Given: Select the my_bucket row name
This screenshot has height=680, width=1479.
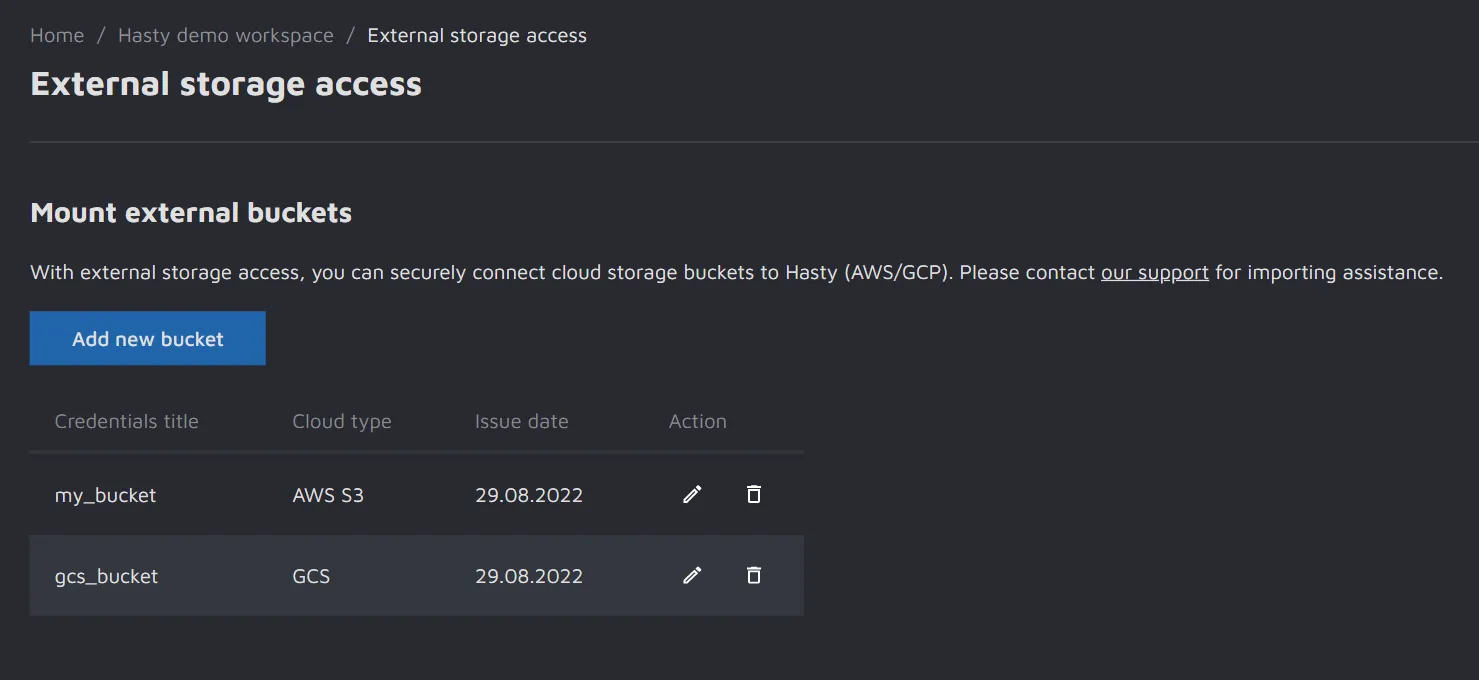Looking at the screenshot, I should (x=106, y=495).
